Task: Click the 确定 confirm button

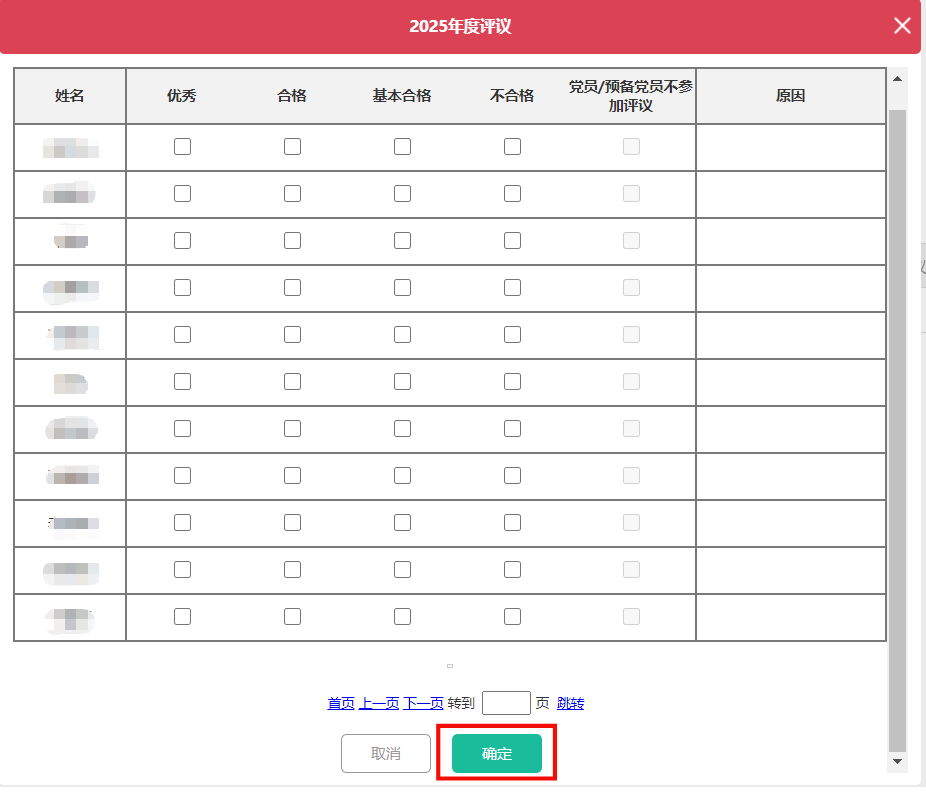Action: [497, 754]
